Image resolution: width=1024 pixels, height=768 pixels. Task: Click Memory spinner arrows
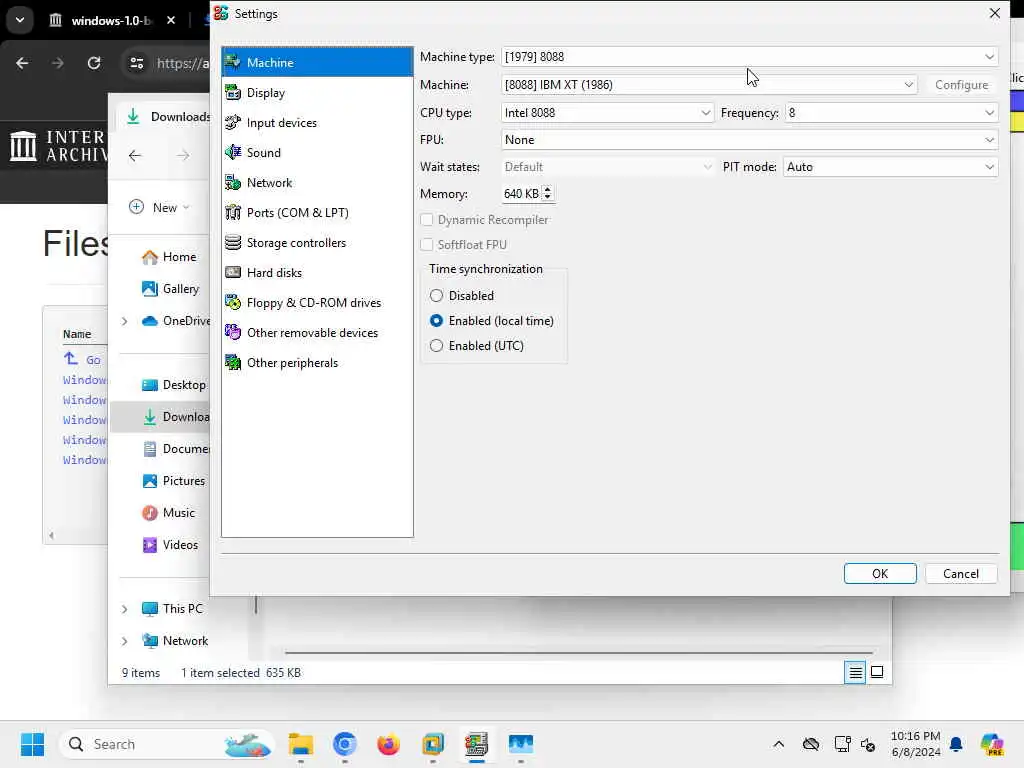[547, 193]
